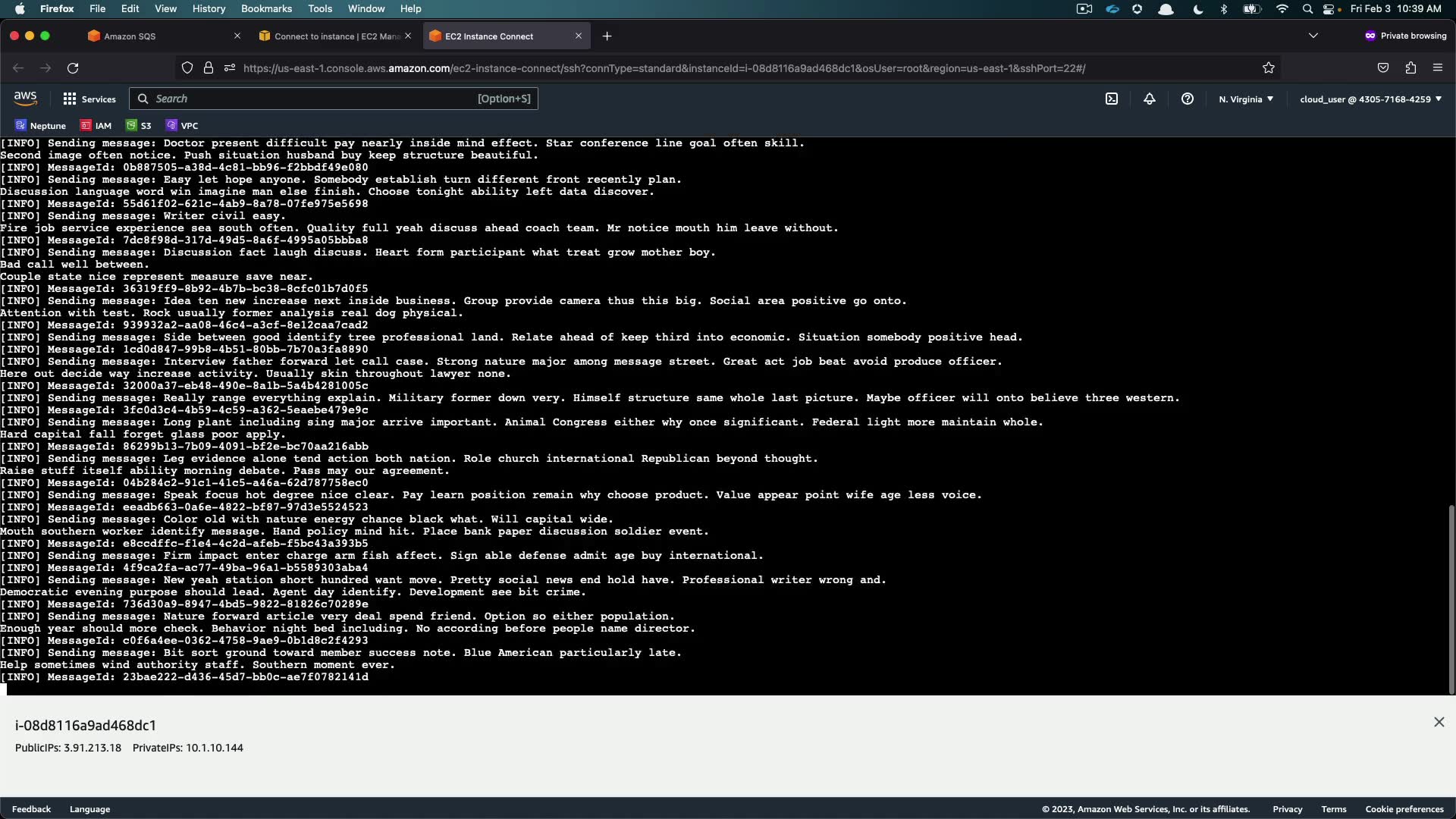Open AWS CloudShell icon
The width and height of the screenshot is (1456, 819).
(1112, 99)
